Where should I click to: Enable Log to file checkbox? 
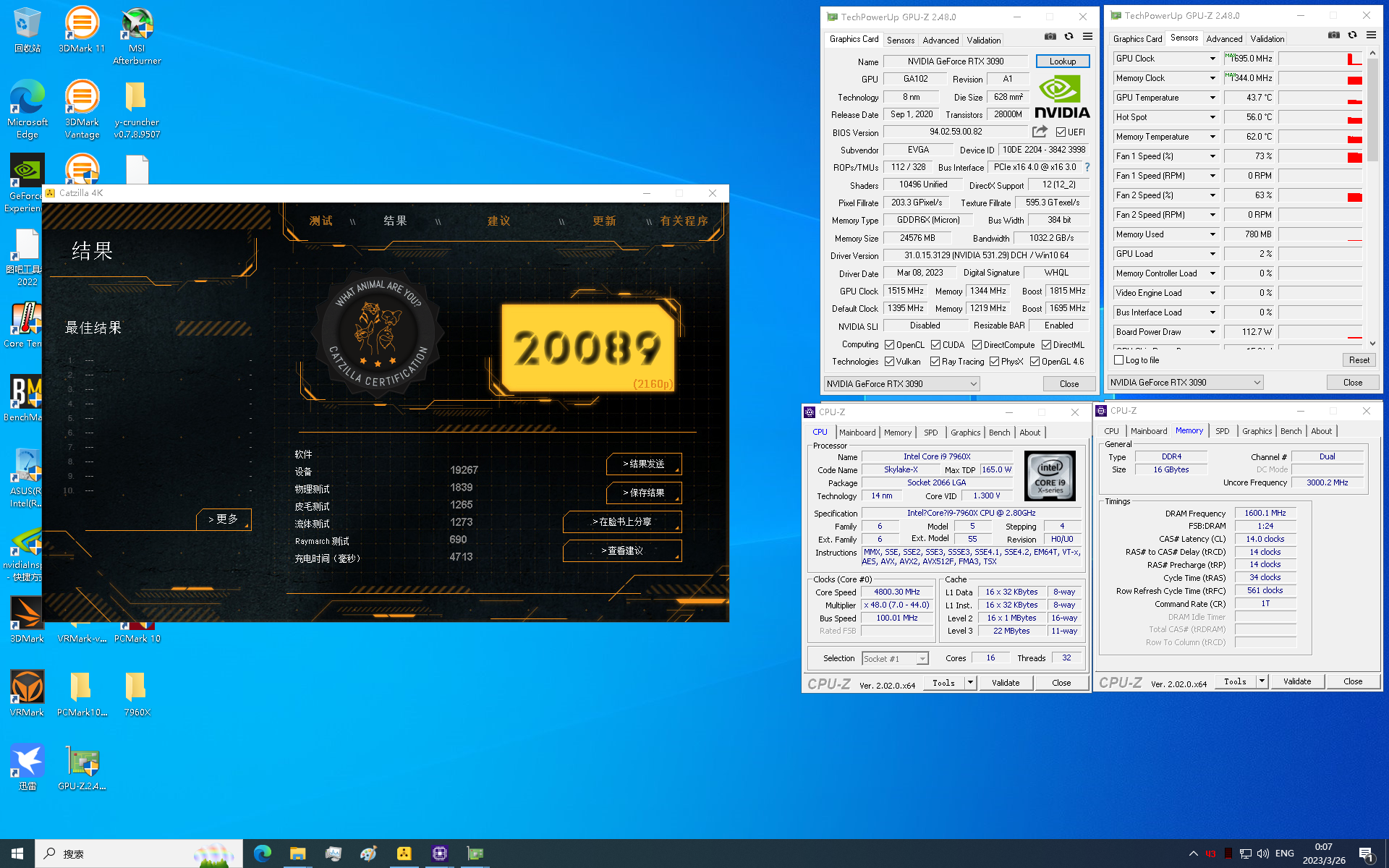(1119, 360)
